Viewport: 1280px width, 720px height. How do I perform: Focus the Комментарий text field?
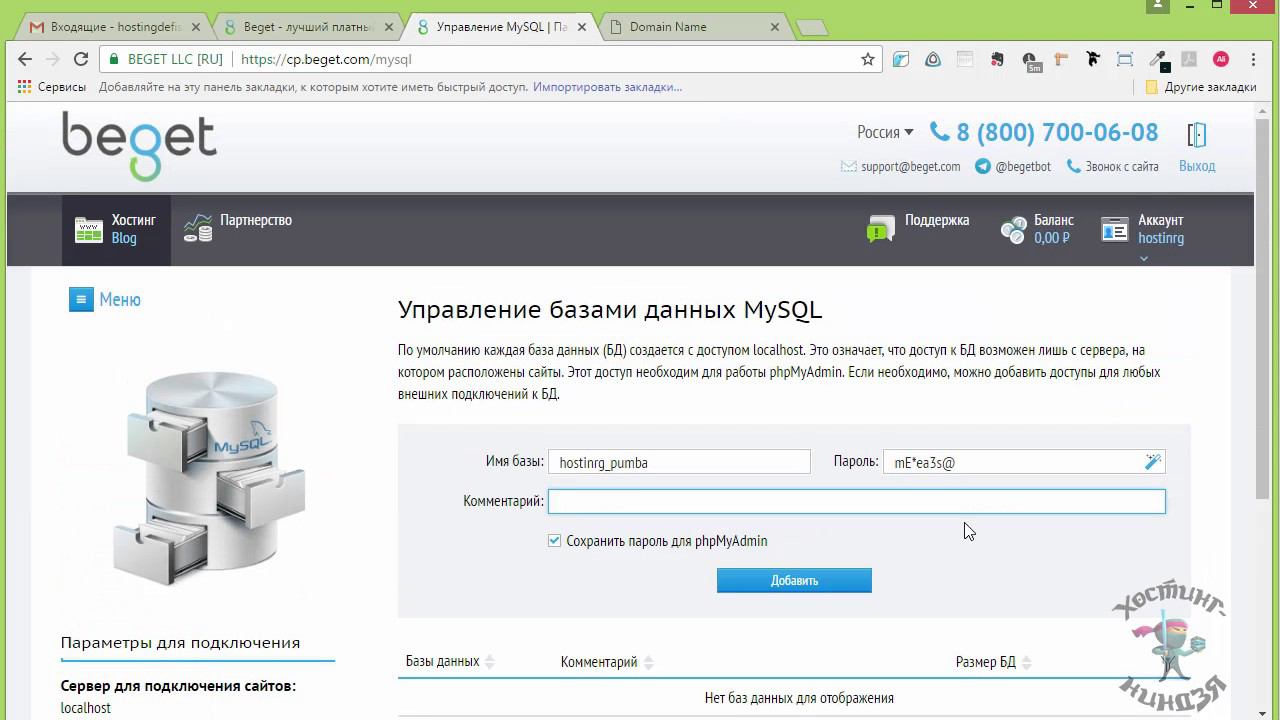point(857,501)
